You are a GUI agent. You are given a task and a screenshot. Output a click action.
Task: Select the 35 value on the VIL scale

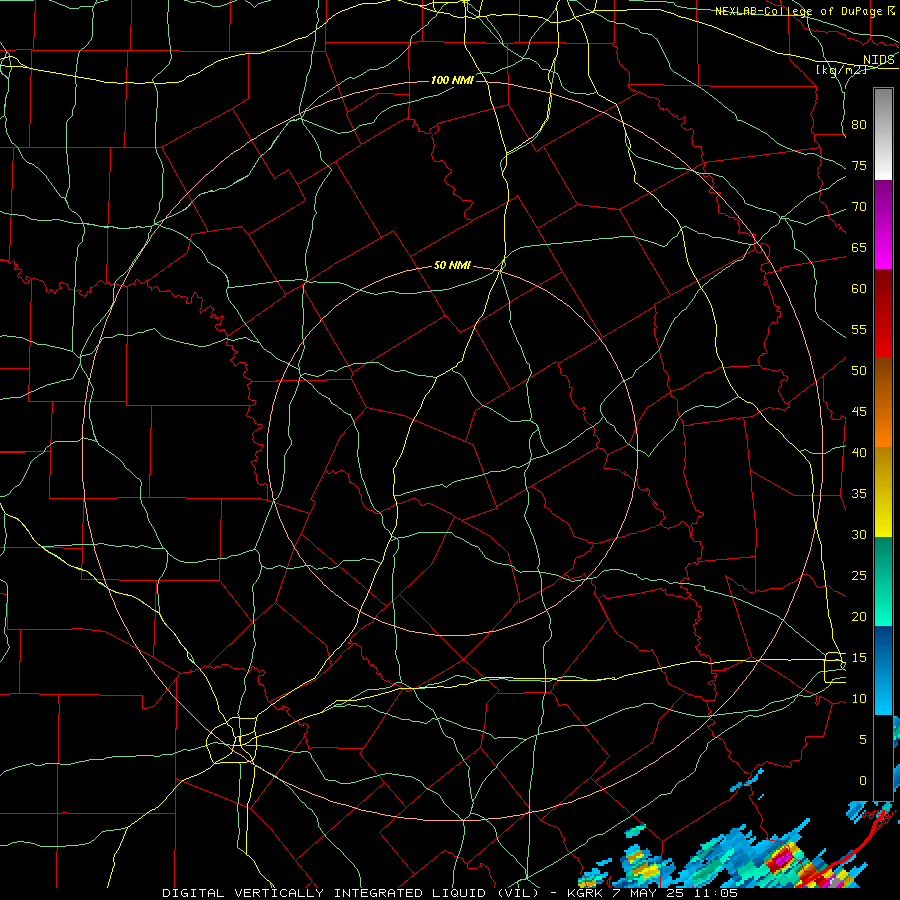(859, 494)
